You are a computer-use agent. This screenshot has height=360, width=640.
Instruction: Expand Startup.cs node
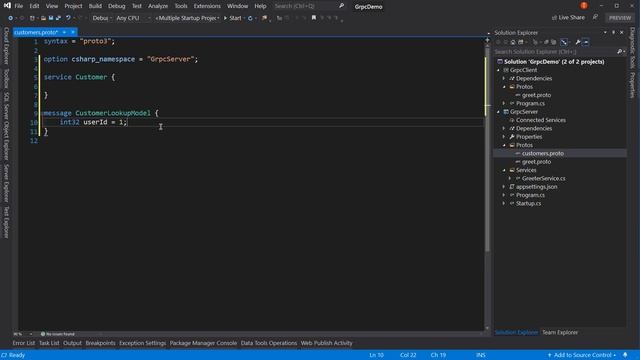pyautogui.click(x=504, y=203)
